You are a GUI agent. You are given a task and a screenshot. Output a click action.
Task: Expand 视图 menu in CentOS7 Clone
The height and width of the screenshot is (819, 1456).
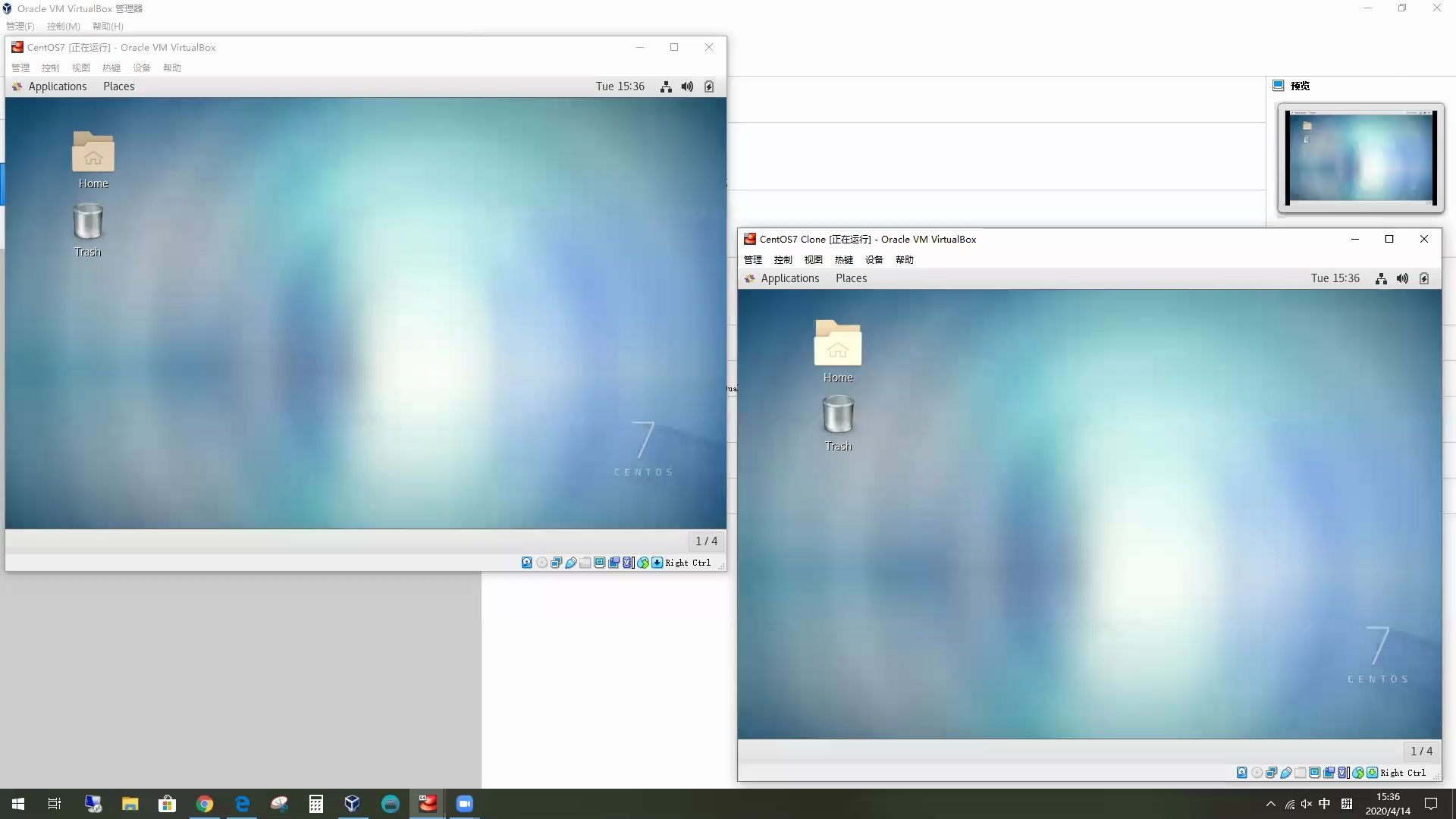pos(813,259)
